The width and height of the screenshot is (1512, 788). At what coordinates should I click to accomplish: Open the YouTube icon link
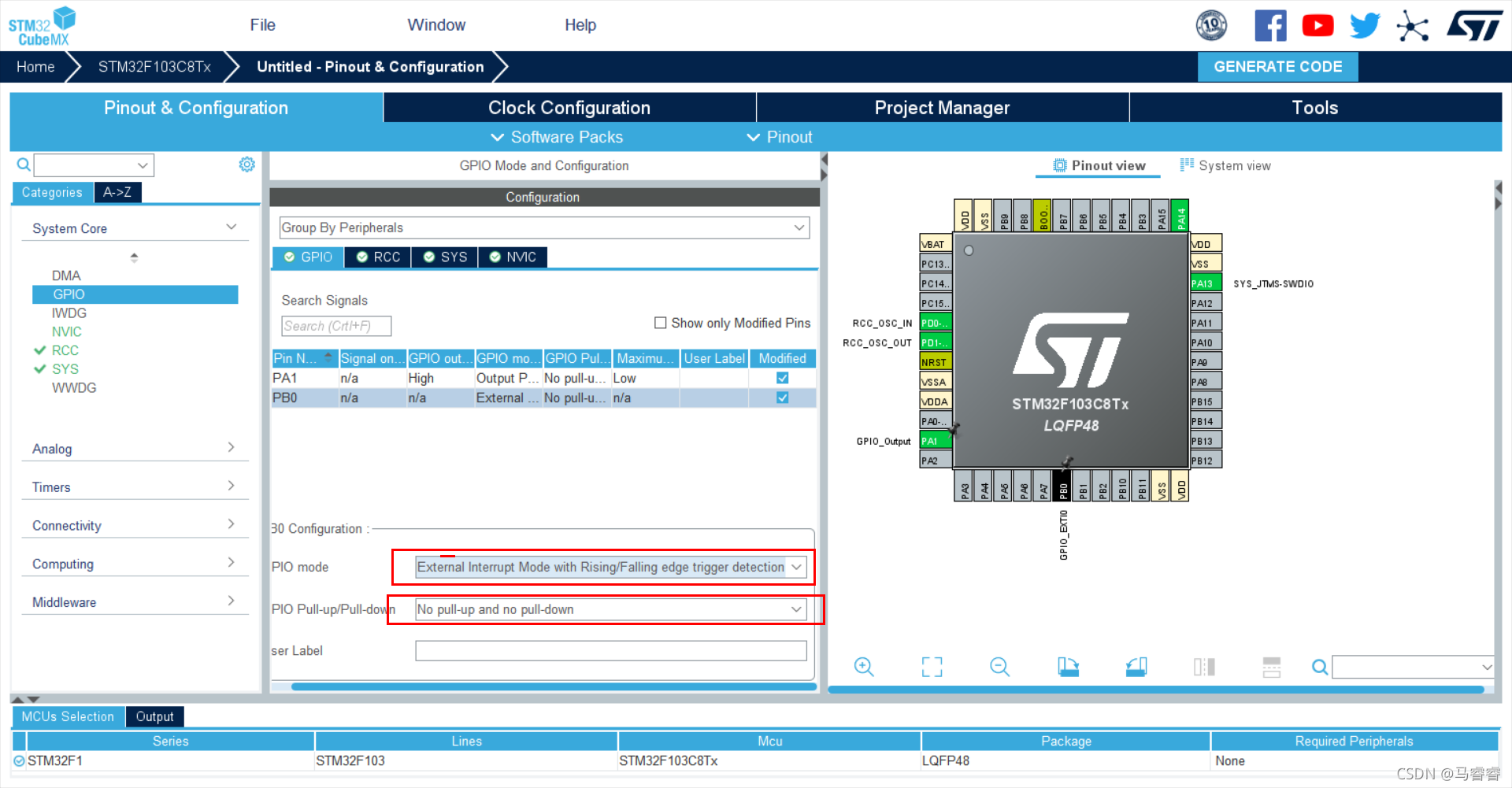[1317, 25]
